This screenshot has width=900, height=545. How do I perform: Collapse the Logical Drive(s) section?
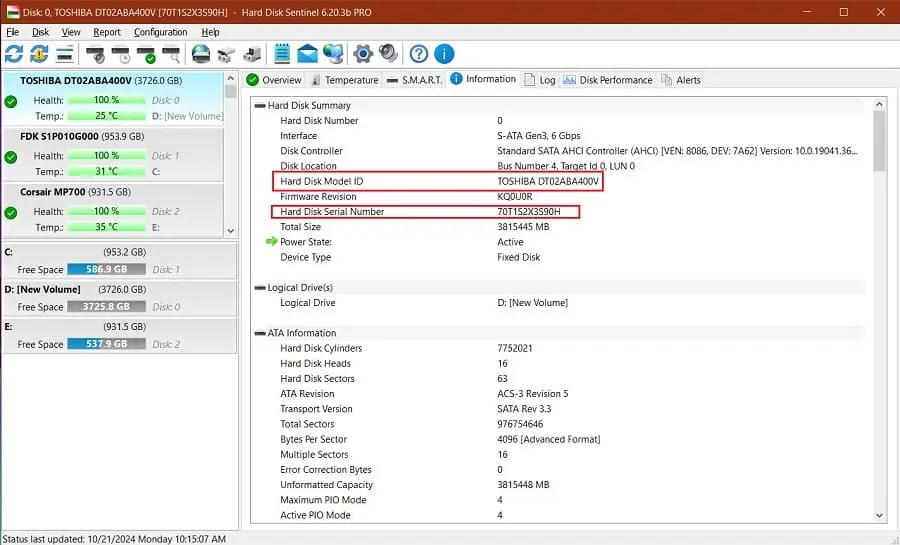260,287
